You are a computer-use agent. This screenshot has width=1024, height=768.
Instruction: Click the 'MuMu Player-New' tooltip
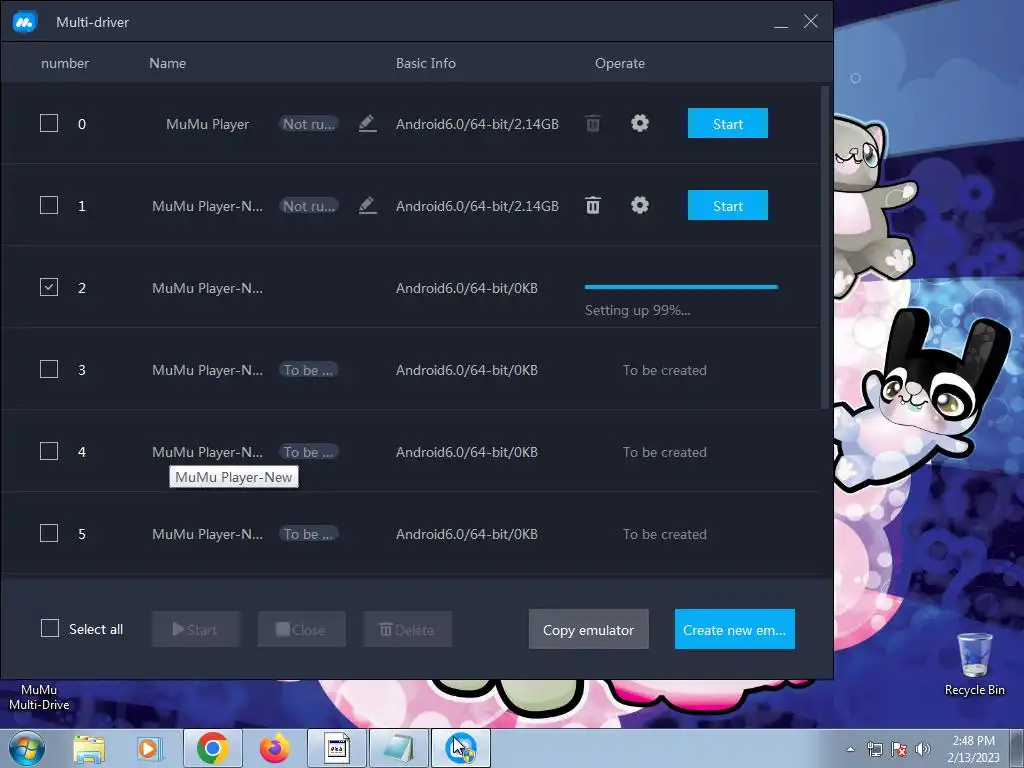234,477
